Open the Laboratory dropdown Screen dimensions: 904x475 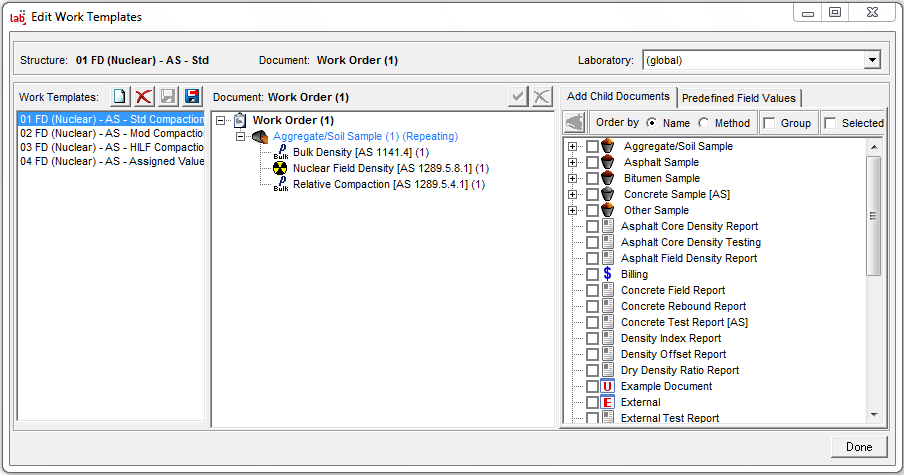point(872,60)
